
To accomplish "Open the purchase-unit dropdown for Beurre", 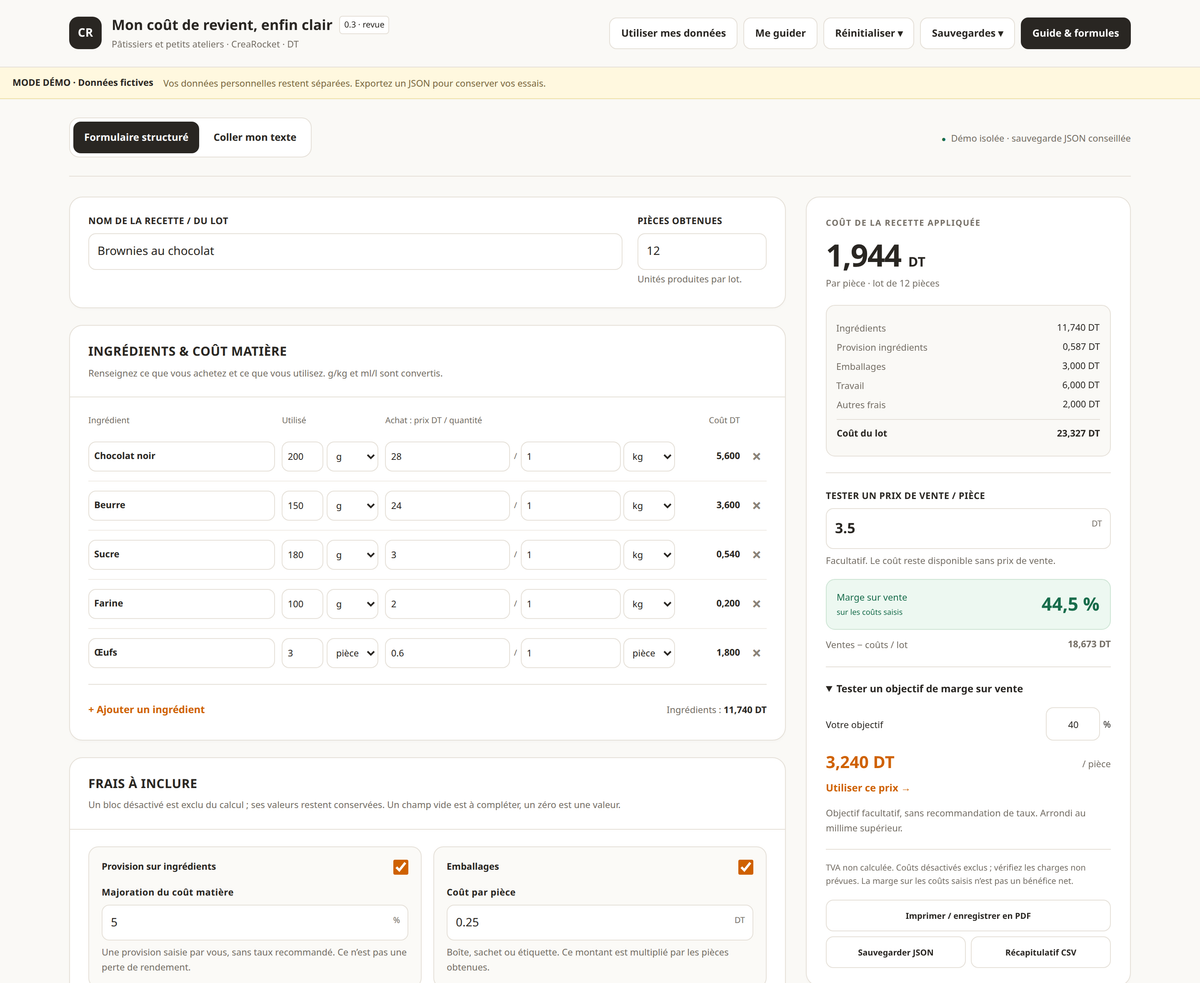I will (x=649, y=505).
